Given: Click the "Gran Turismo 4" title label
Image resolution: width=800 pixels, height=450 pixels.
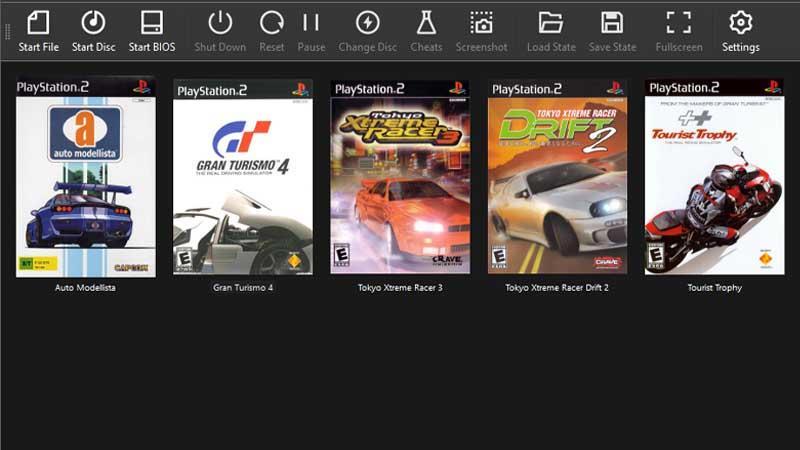Looking at the screenshot, I should (243, 288).
